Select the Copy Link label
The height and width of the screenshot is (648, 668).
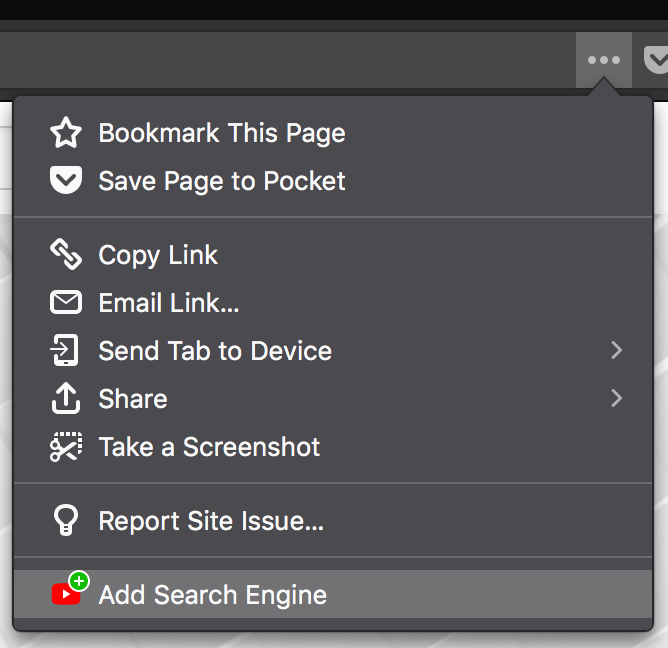[158, 255]
